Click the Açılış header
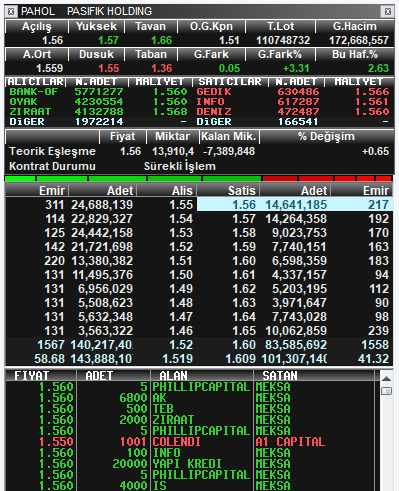This screenshot has width=399, height=491. coord(37,26)
